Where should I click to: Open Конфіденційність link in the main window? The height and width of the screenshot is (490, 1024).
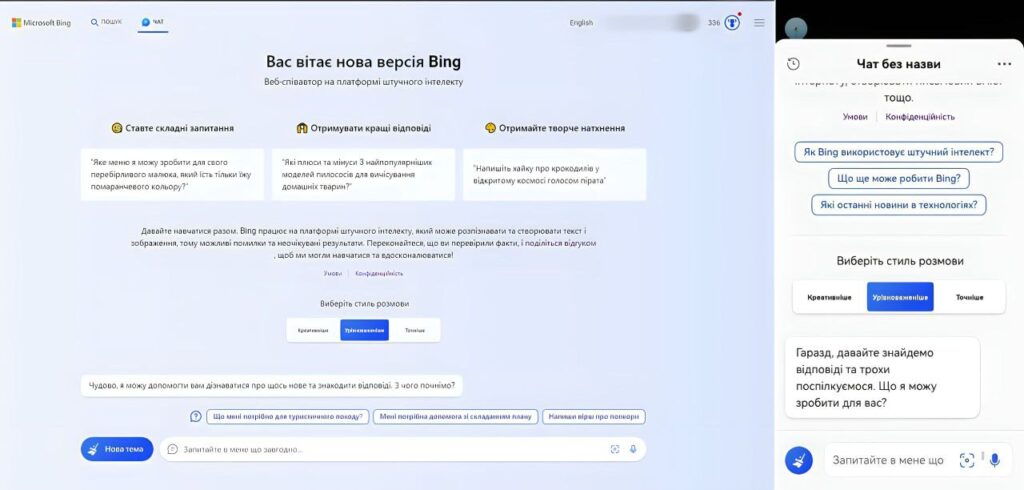[379, 274]
